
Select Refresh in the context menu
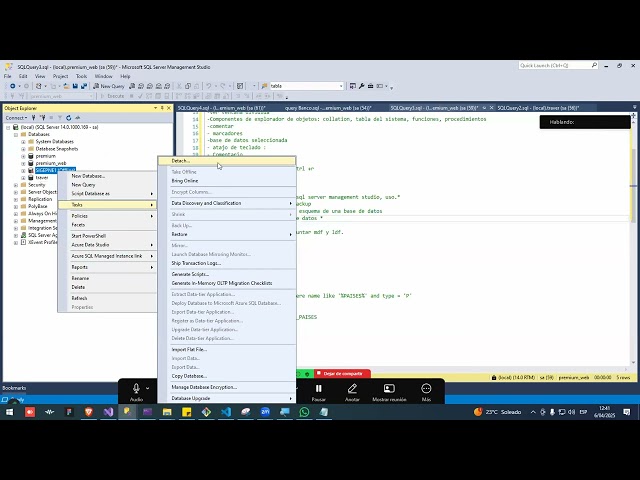coord(107,298)
